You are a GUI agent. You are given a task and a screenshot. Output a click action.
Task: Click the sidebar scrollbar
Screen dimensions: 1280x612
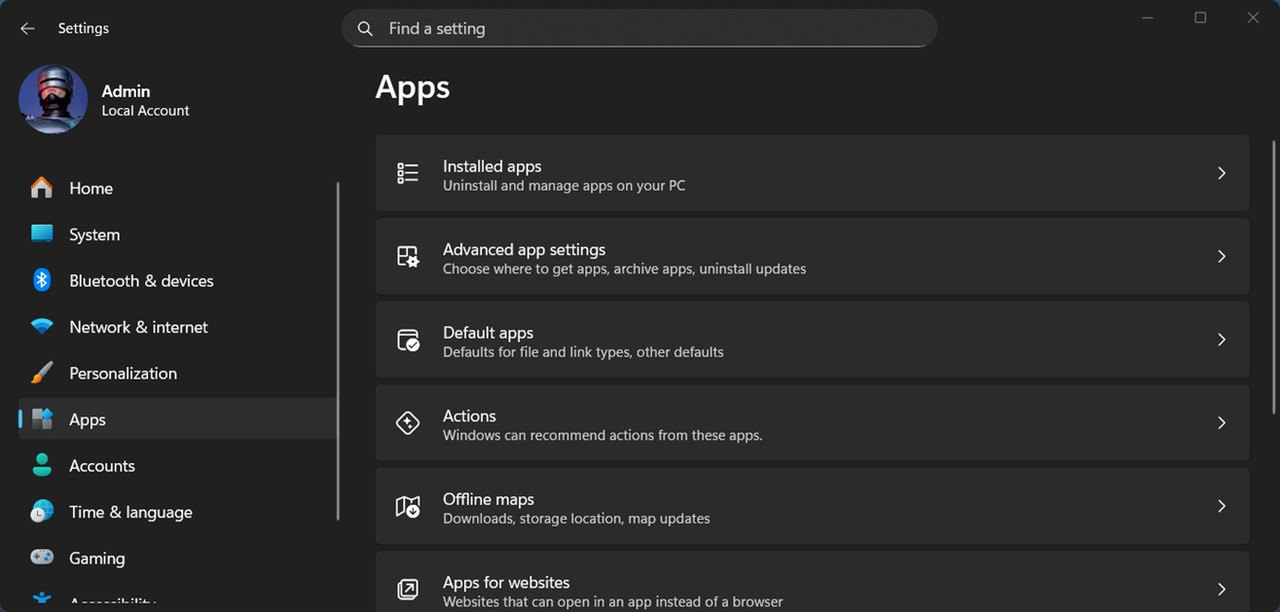338,350
